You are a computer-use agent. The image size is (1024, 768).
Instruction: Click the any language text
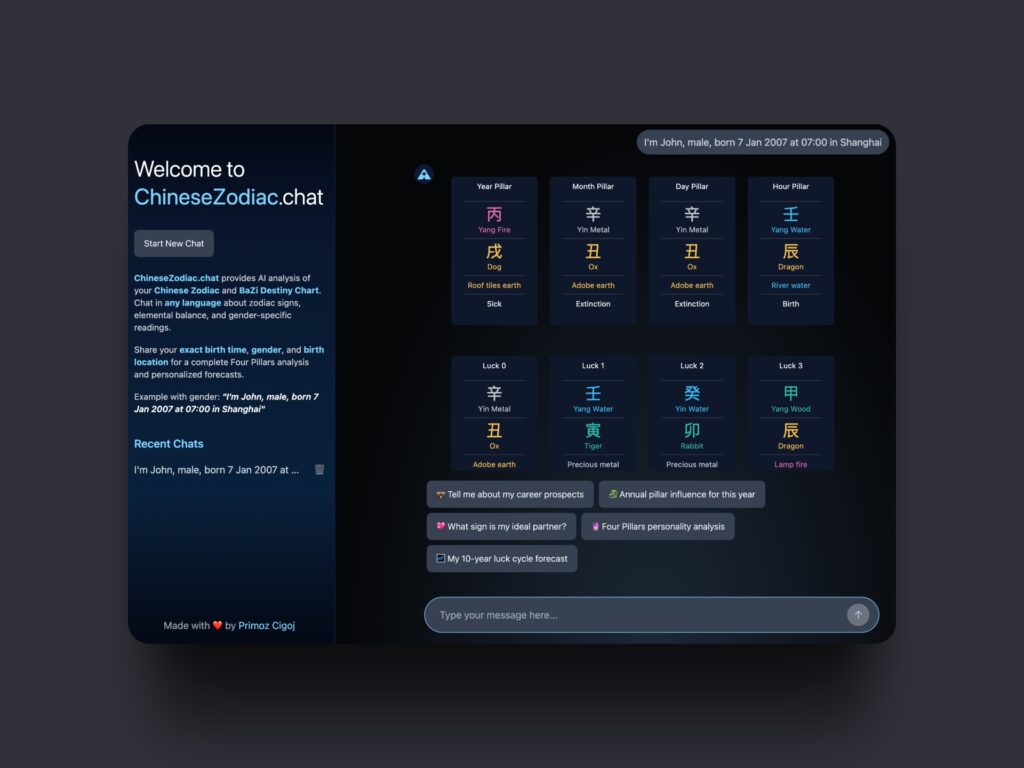193,303
